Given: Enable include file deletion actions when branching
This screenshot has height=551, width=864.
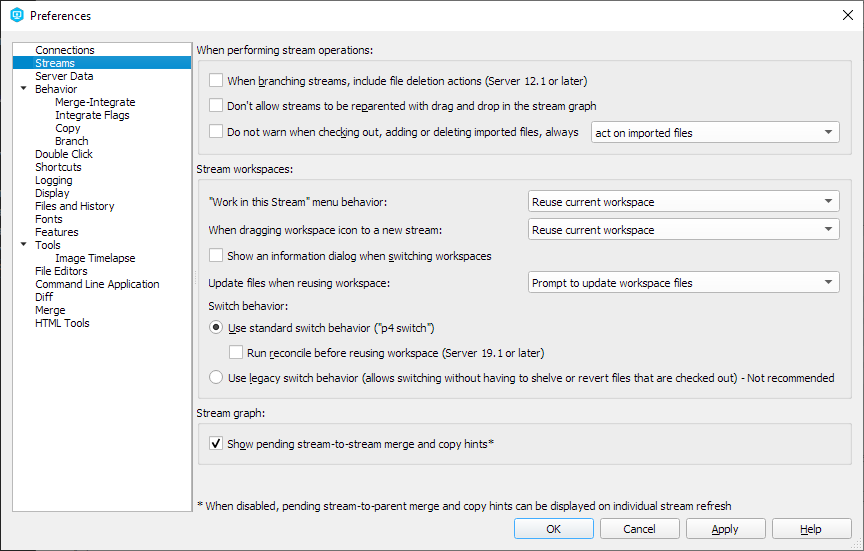Looking at the screenshot, I should tap(216, 80).
